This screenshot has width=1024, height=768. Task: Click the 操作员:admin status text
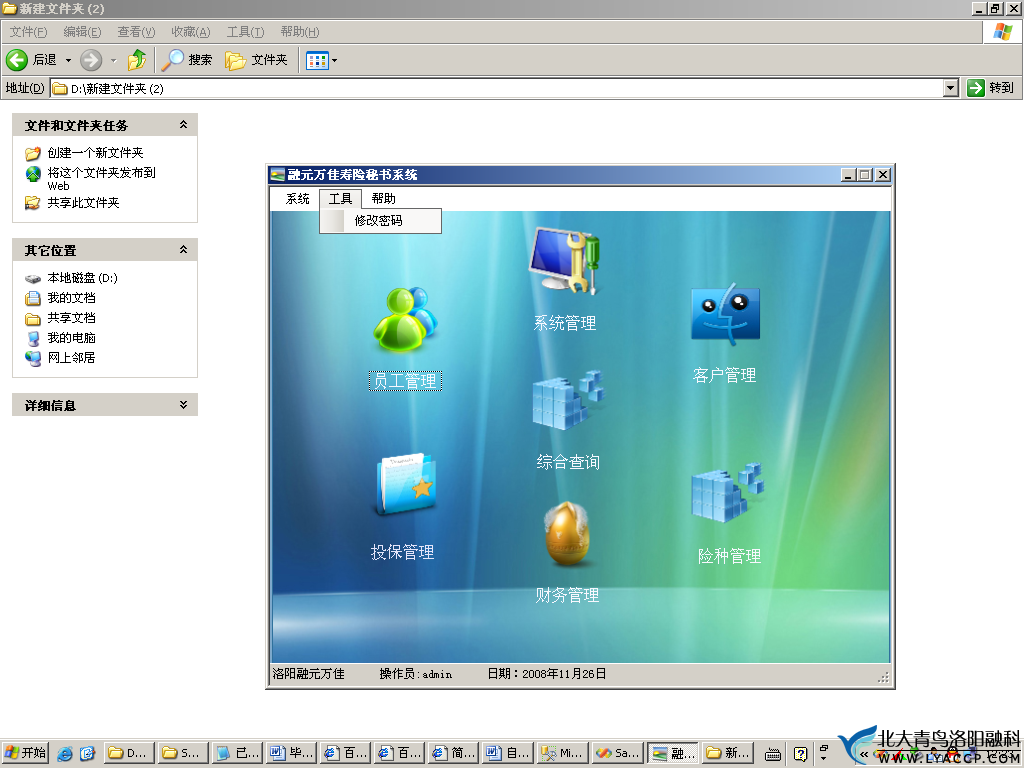click(415, 674)
